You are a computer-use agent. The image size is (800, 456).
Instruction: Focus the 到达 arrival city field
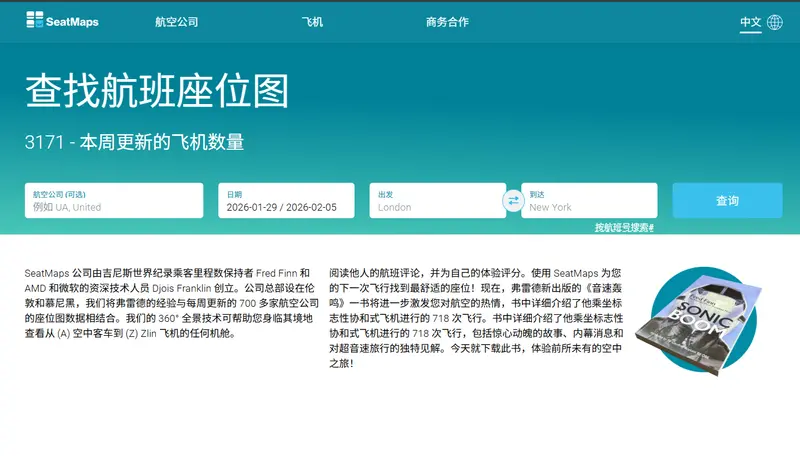[x=589, y=201]
